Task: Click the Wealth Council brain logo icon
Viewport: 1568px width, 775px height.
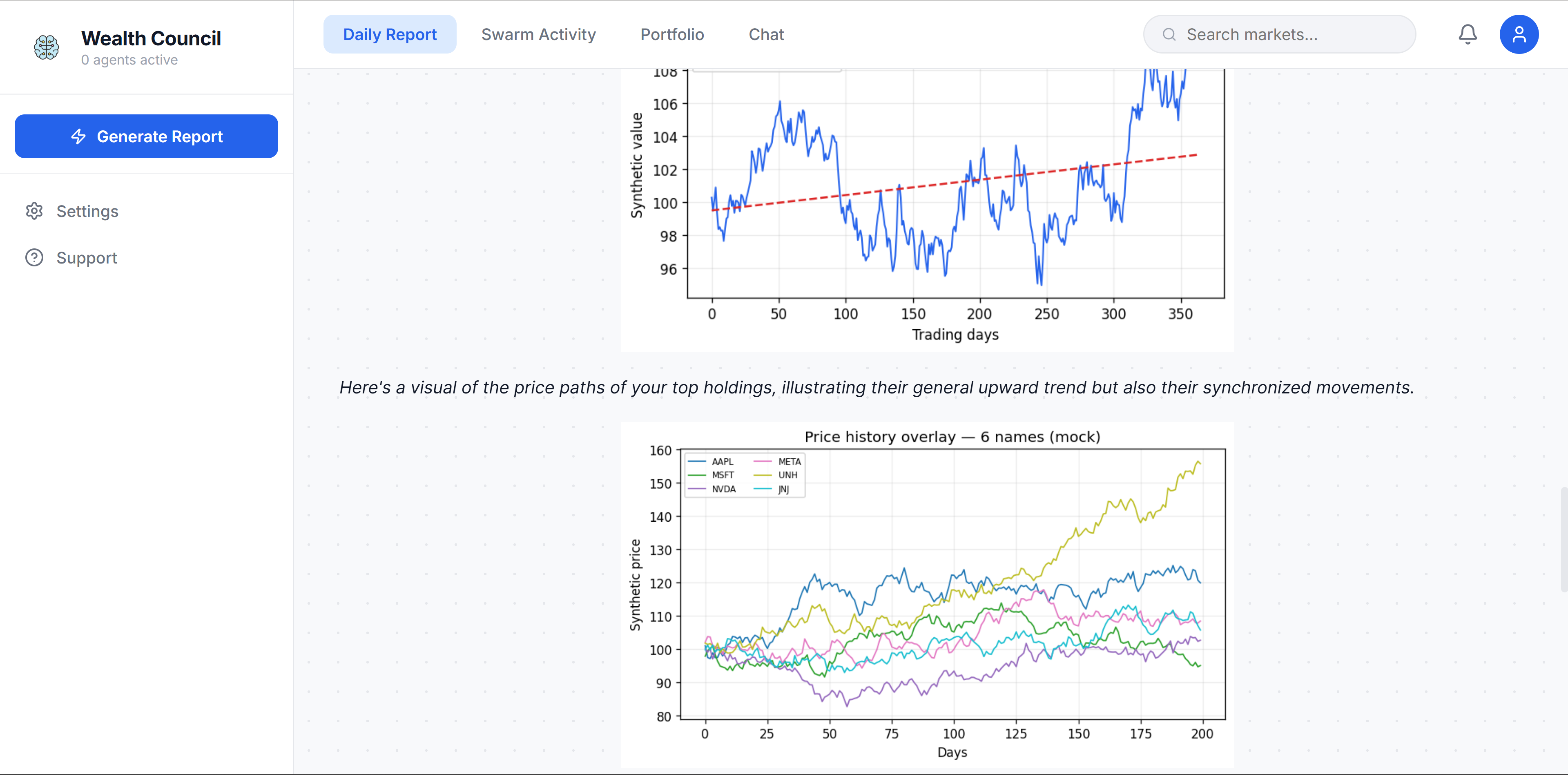Action: tap(46, 47)
